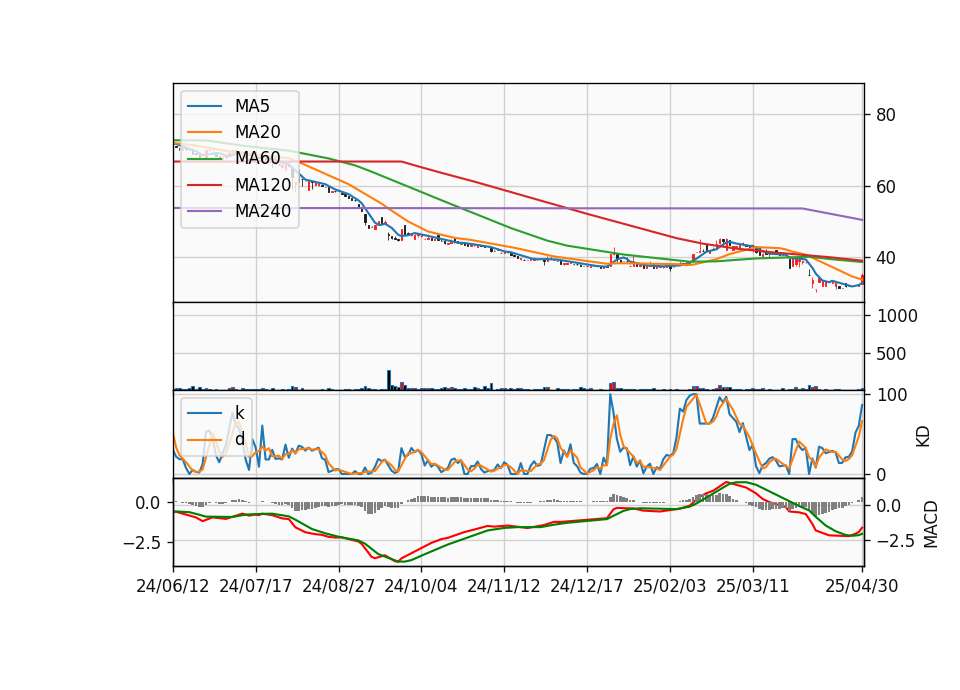Click the left-side −2.5 MACD tick label
The height and width of the screenshot is (690, 960).
click(141, 543)
